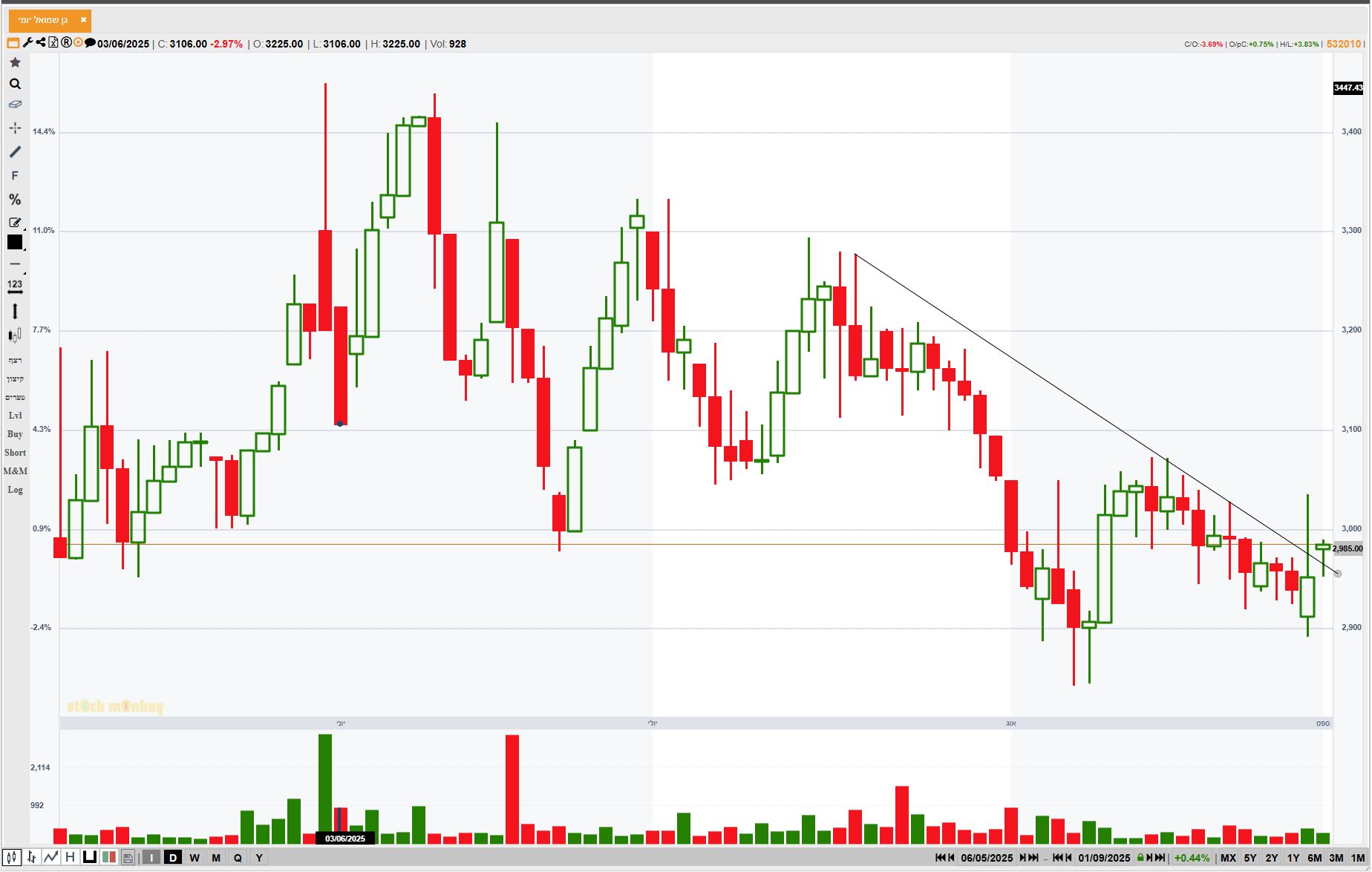Toggle the green-red color scheme button

coord(109,858)
